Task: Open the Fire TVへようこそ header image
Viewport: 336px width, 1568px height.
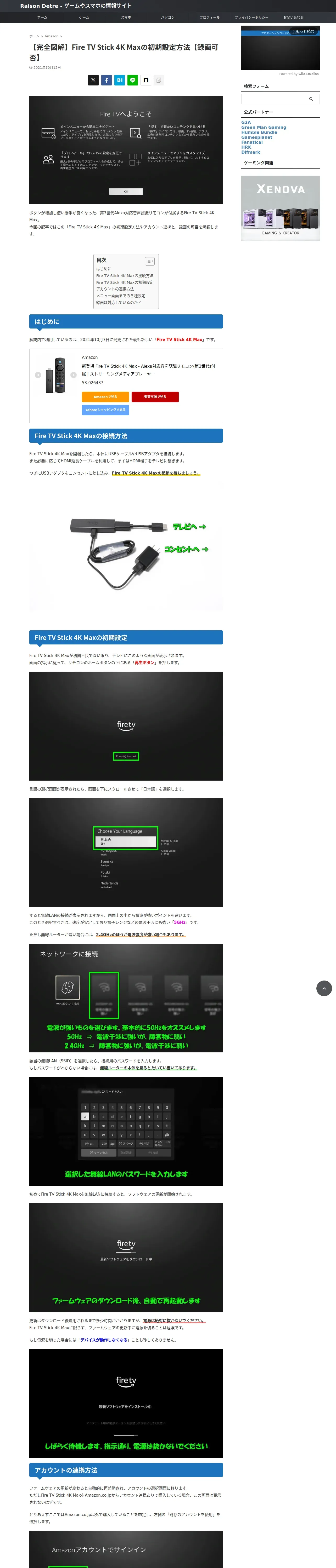Action: point(126,150)
